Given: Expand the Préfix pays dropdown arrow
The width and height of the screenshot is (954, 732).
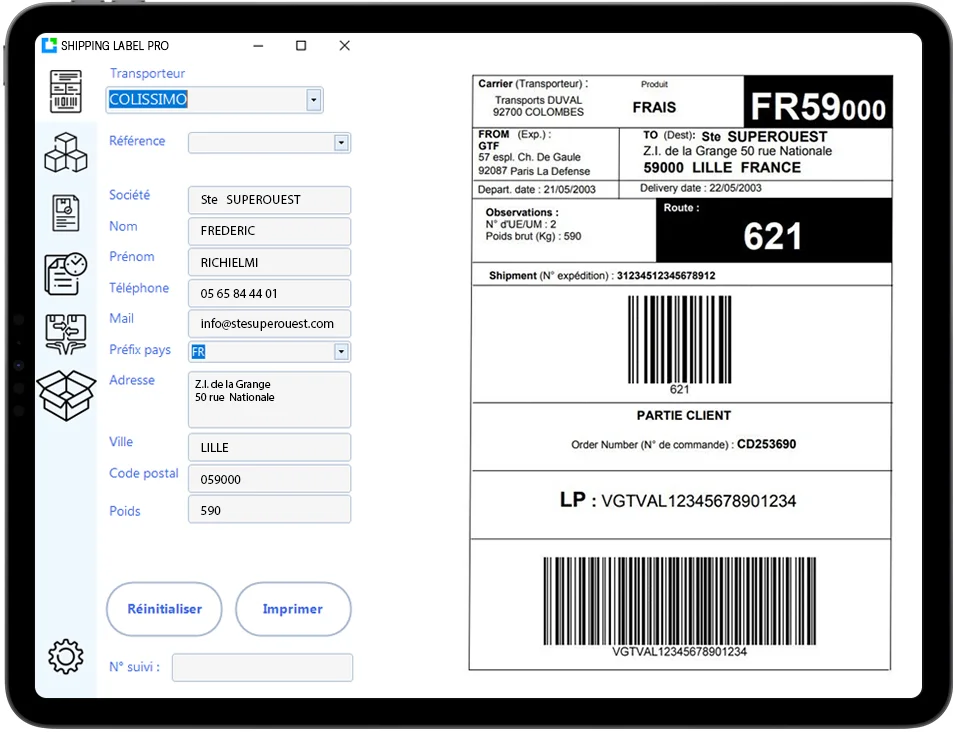Looking at the screenshot, I should coord(341,352).
